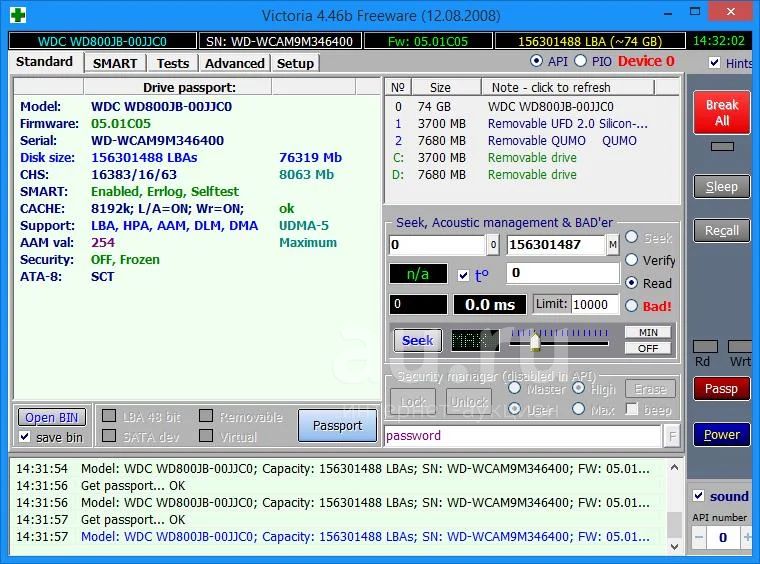Select the Read radio option

[631, 283]
